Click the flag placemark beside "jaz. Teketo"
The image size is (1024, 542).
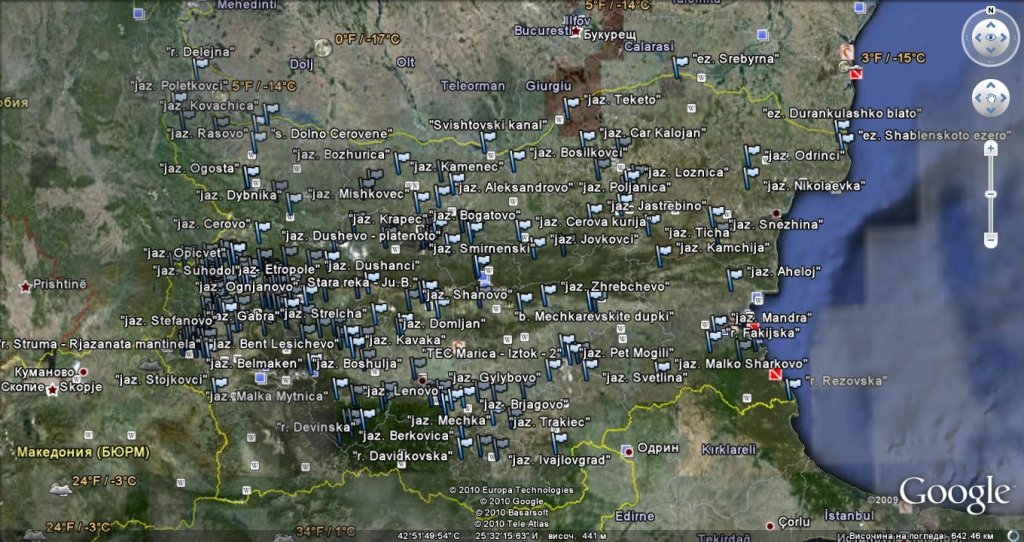(571, 106)
